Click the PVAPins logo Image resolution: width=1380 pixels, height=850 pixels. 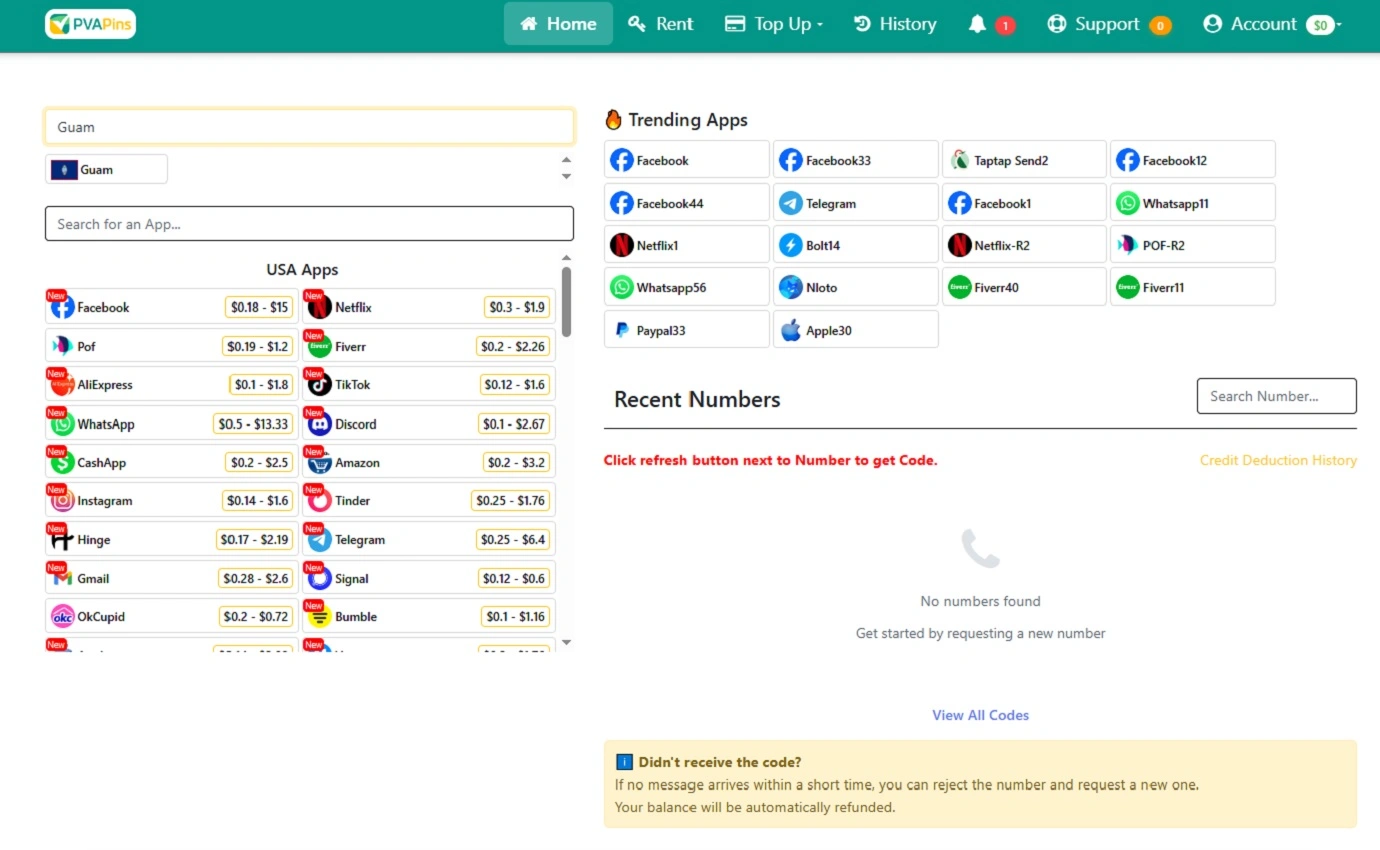pyautogui.click(x=90, y=24)
